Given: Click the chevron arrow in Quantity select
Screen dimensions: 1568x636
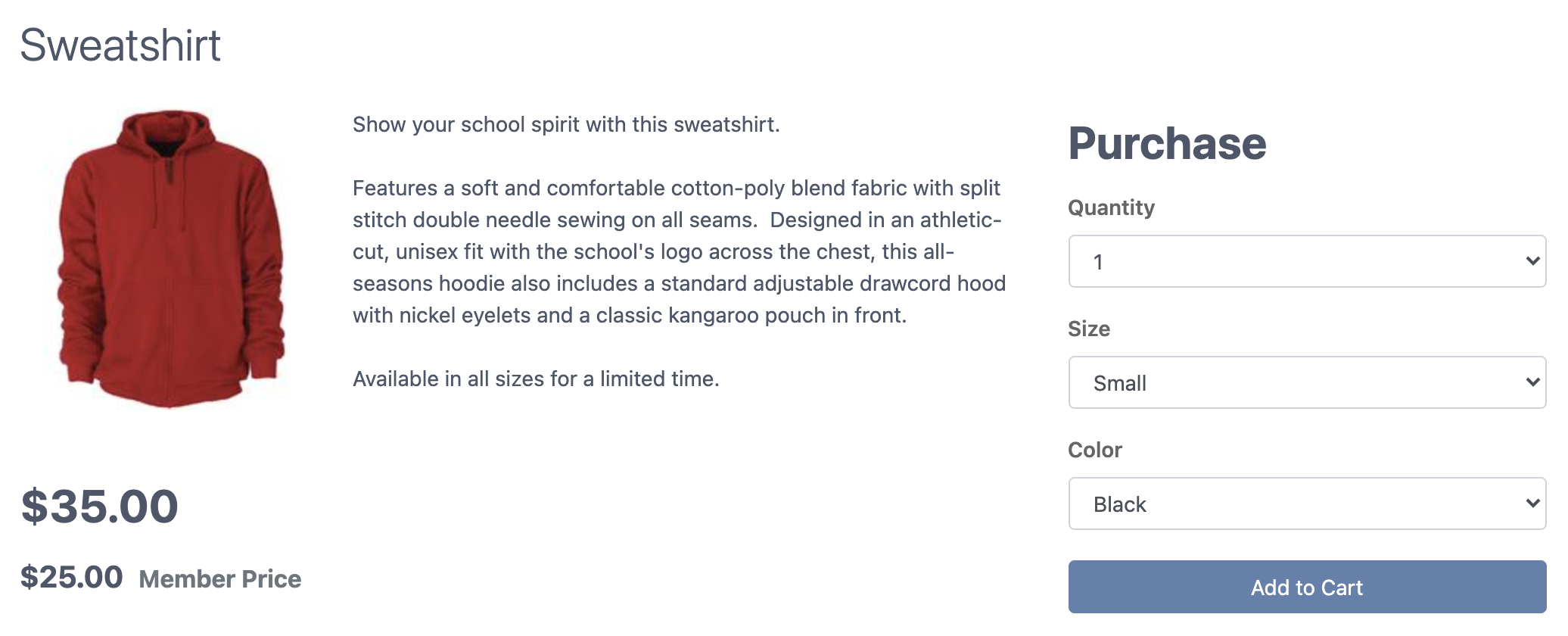Looking at the screenshot, I should (x=1532, y=261).
